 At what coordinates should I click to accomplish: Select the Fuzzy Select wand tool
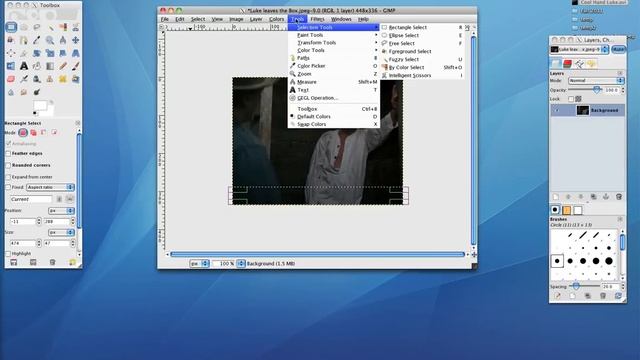click(x=50, y=27)
